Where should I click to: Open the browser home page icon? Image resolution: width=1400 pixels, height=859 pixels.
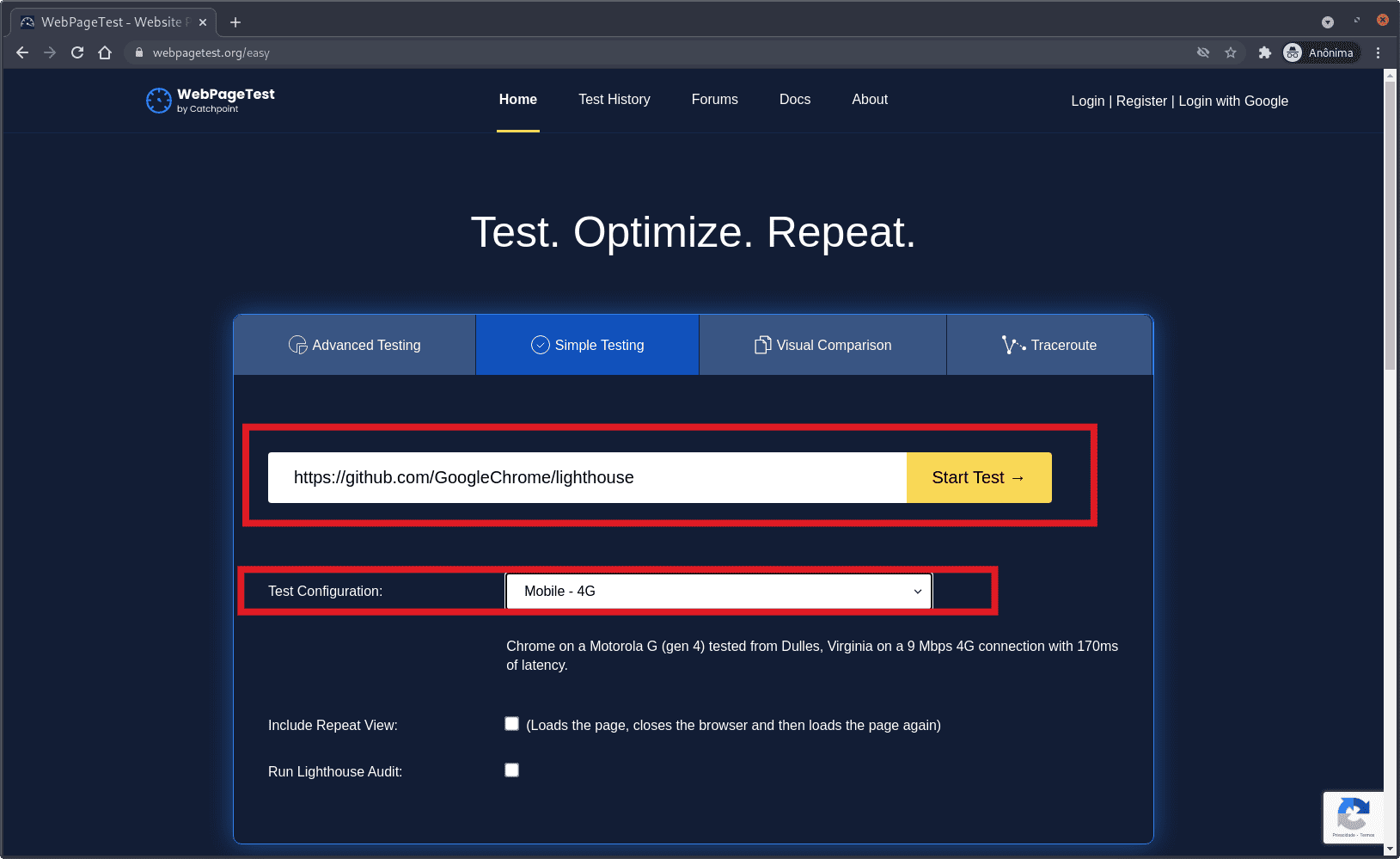coord(105,52)
